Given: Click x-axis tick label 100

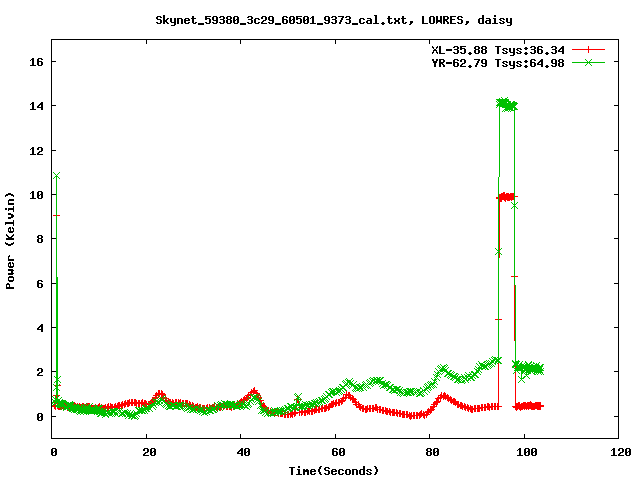Looking at the screenshot, I should coord(527,452).
